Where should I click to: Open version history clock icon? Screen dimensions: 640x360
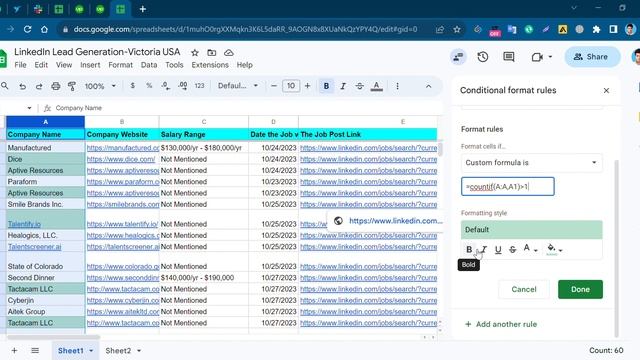(x=483, y=57)
